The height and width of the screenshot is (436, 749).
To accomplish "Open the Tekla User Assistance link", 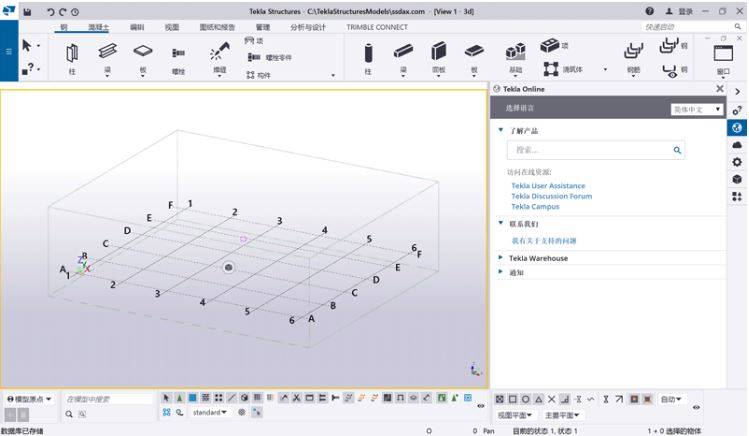I will point(548,186).
